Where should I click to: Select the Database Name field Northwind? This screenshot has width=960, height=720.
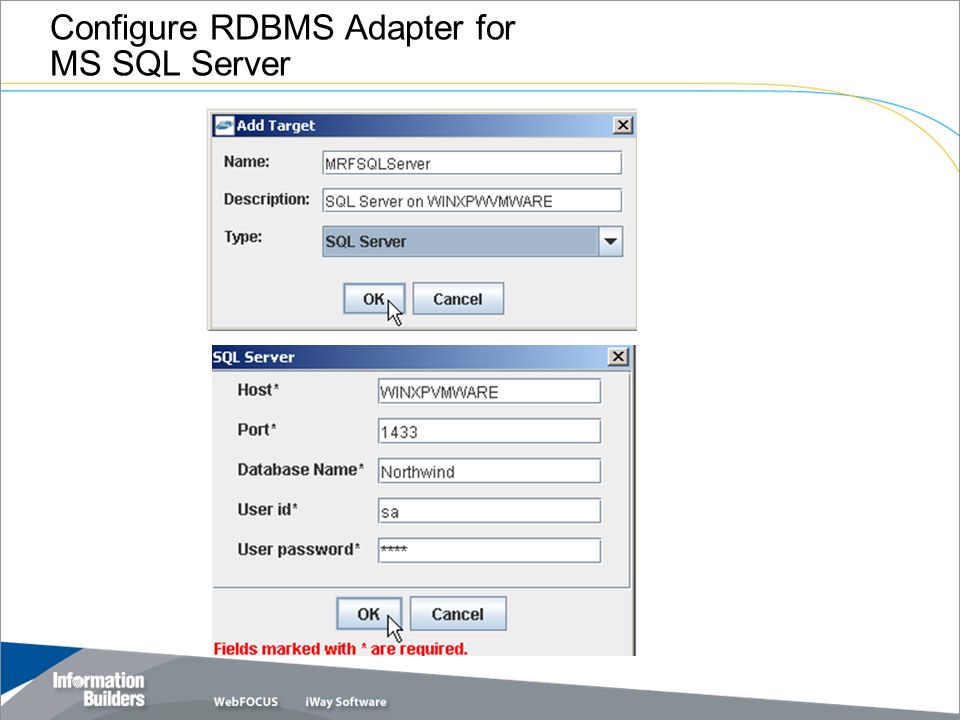(x=489, y=471)
